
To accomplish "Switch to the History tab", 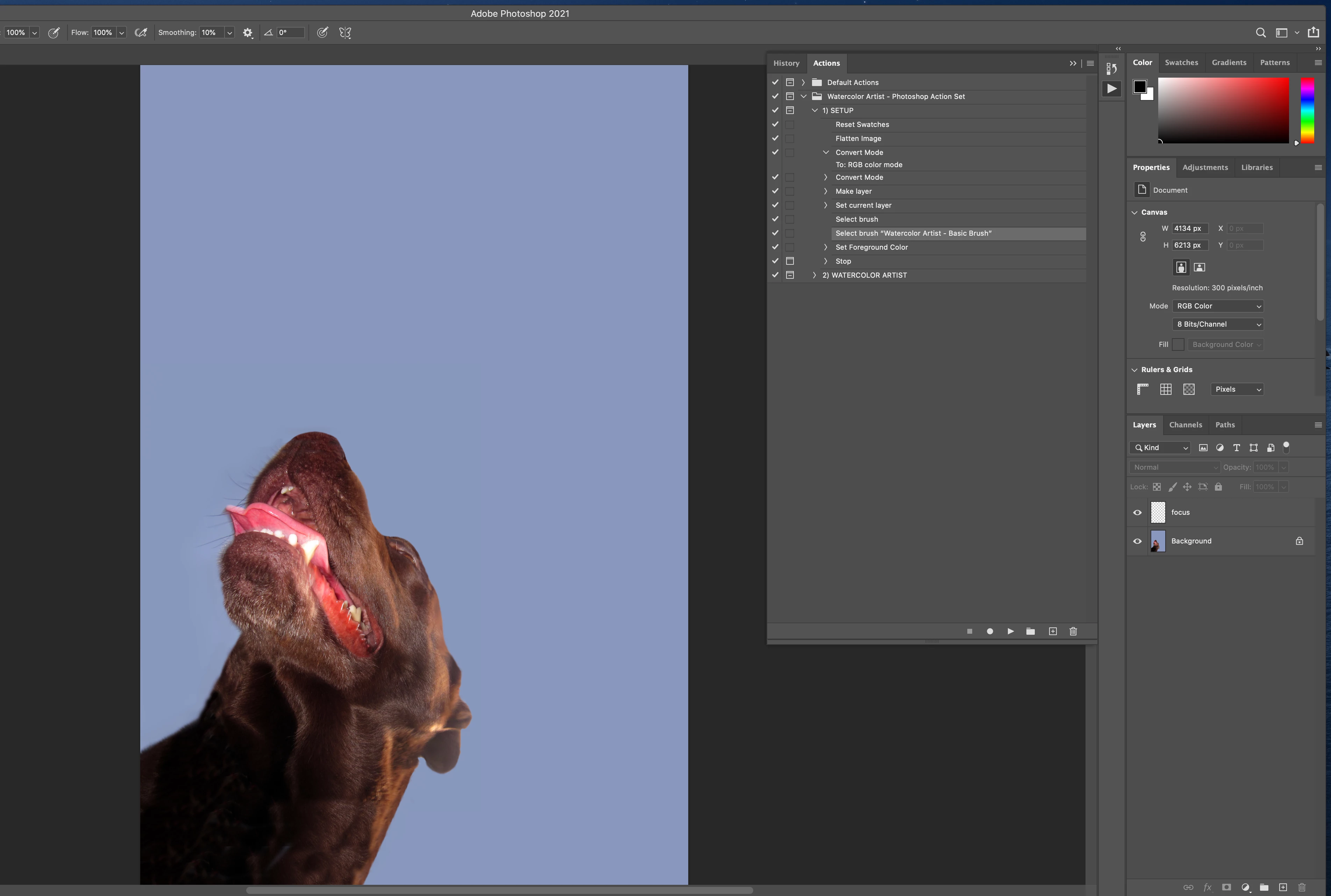I will click(786, 63).
